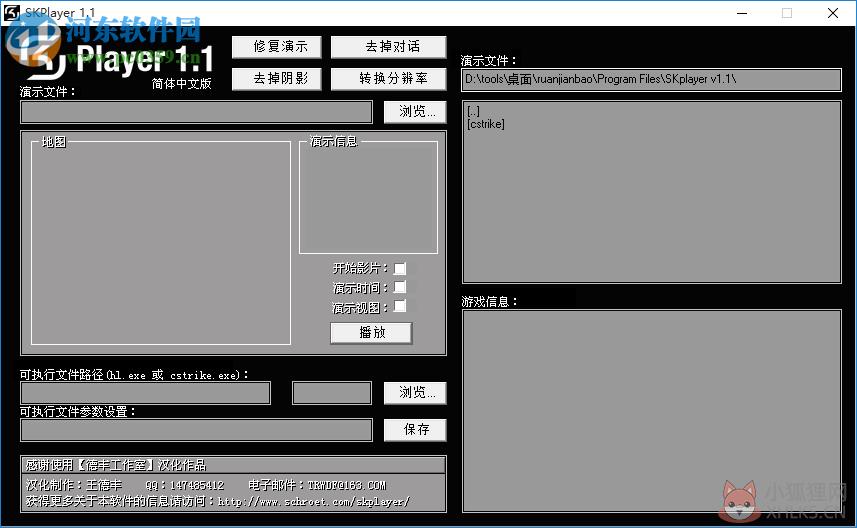Minimize the SKPlayer window
This screenshot has height=528, width=857.
point(742,13)
